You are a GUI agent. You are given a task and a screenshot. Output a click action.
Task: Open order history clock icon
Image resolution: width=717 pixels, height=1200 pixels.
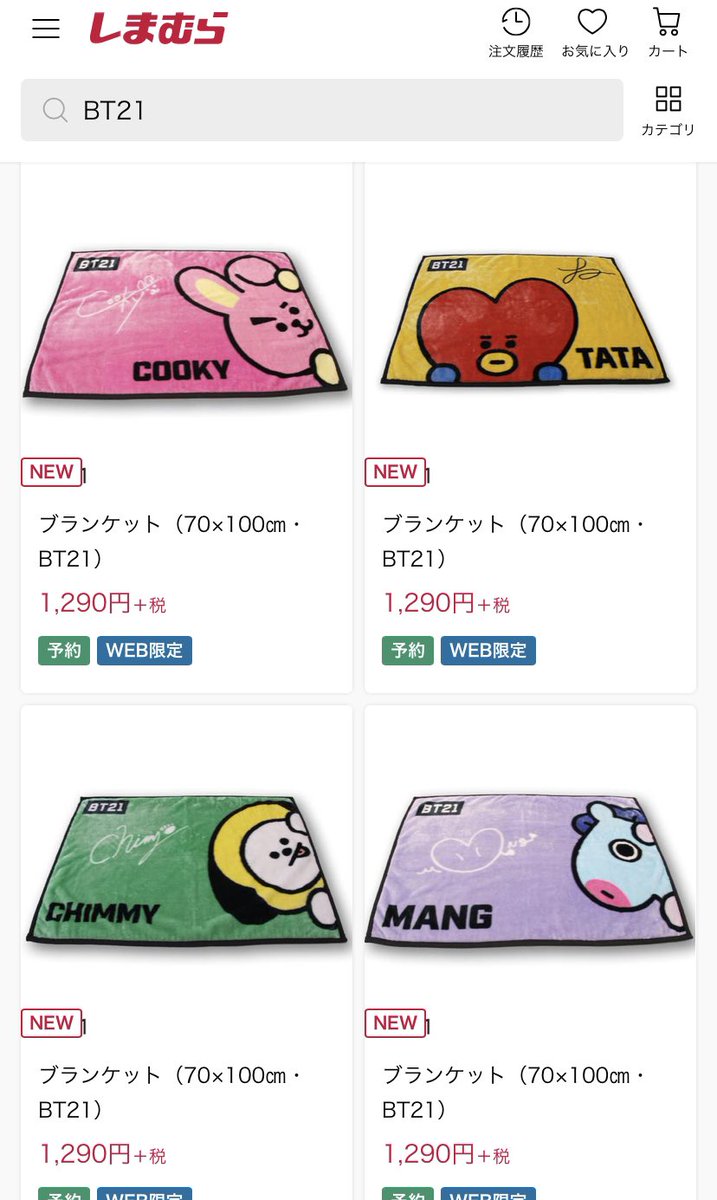point(515,22)
